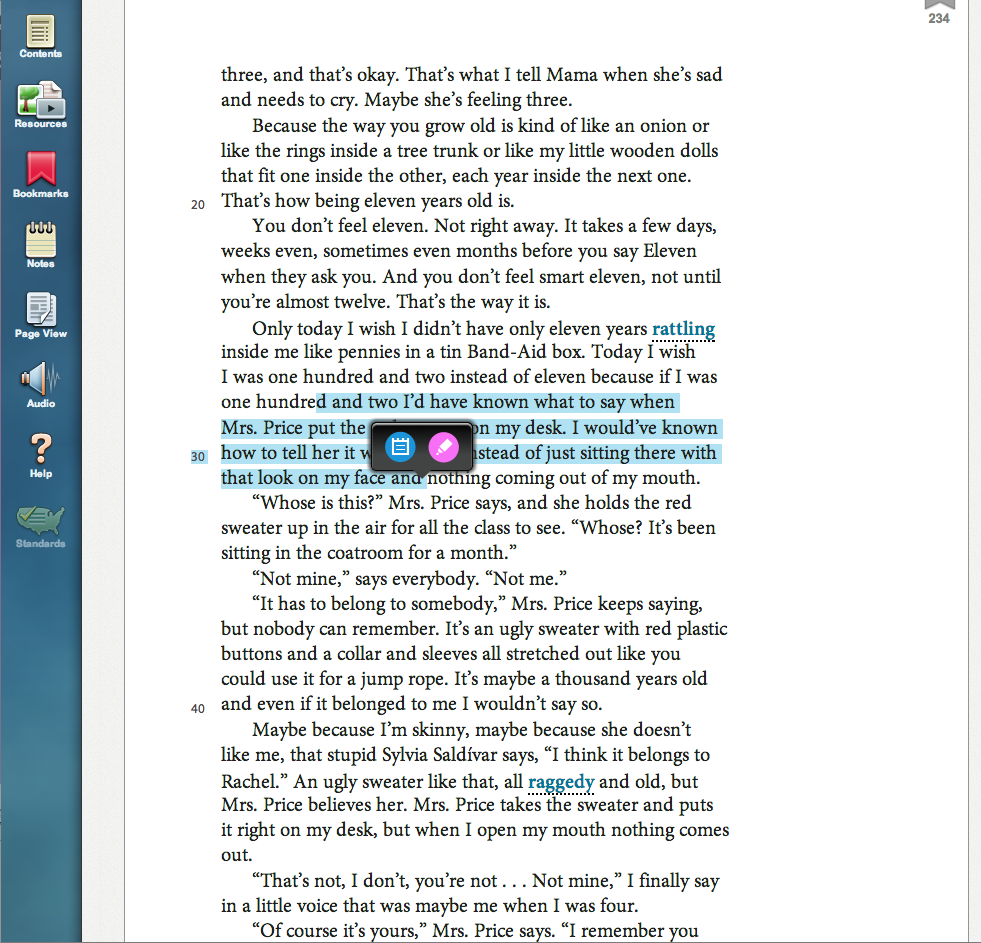The height and width of the screenshot is (943, 981).
Task: Click the page number 234
Action: (938, 19)
